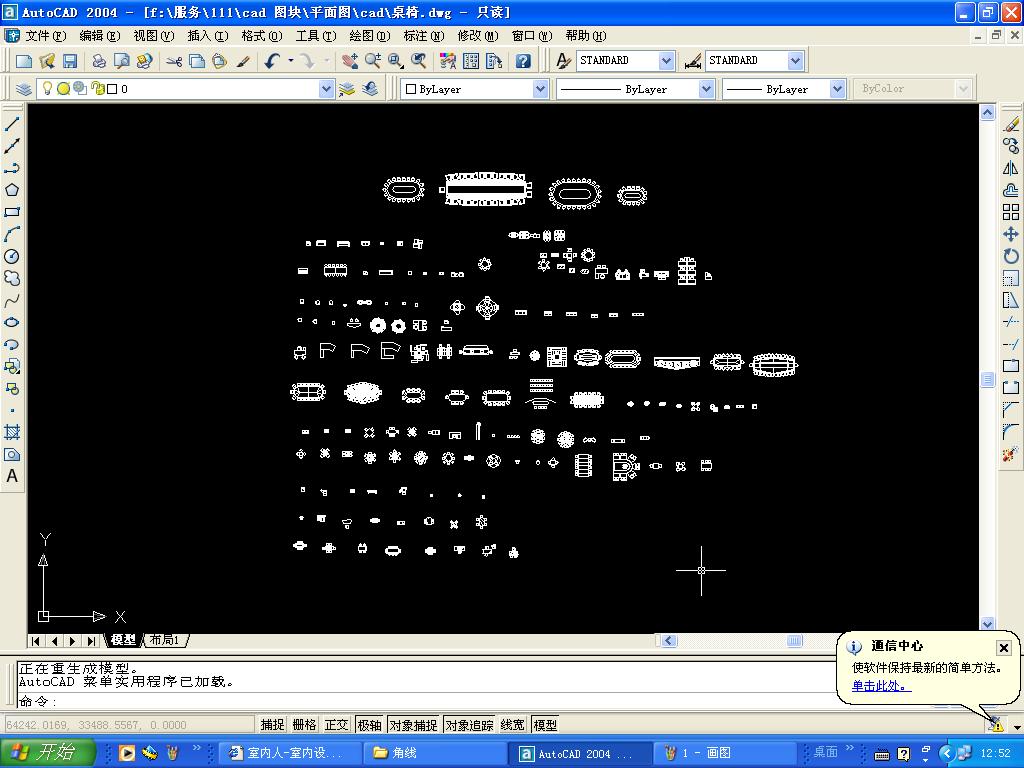Click the Windows 开始 Start button
Screen dimensions: 1024x768
(48, 753)
